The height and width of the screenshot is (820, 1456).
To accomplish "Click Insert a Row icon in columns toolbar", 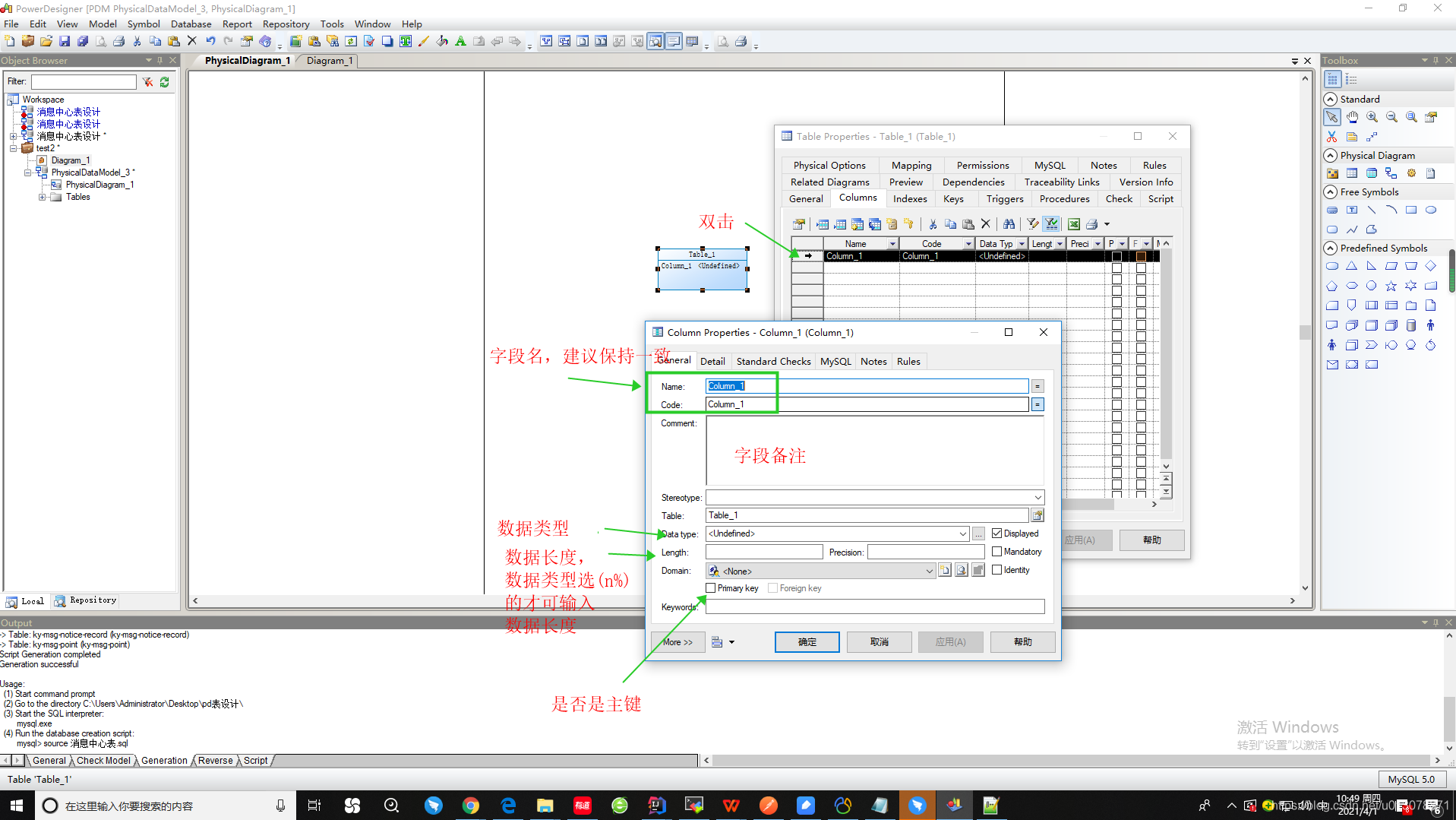I will click(x=823, y=224).
